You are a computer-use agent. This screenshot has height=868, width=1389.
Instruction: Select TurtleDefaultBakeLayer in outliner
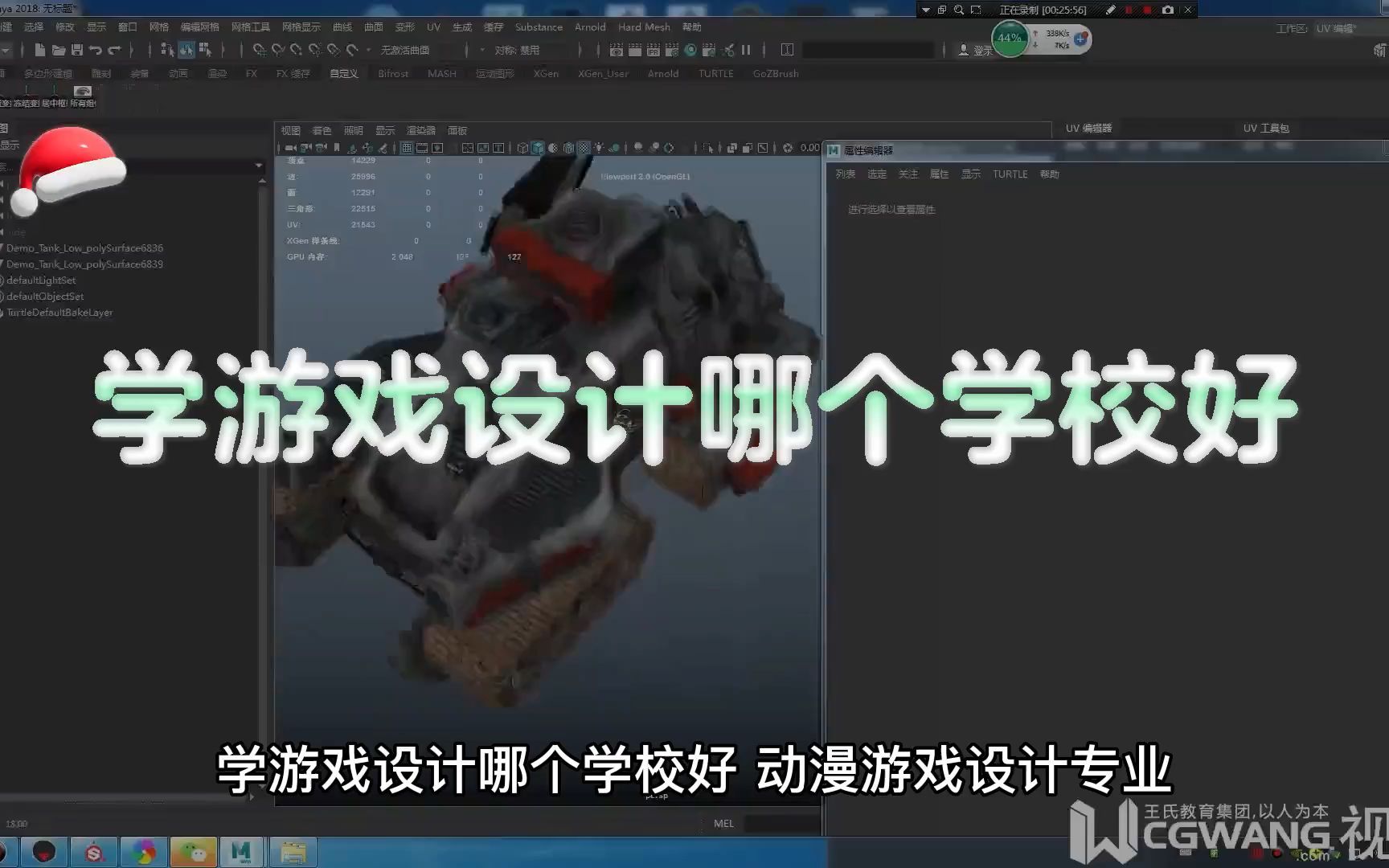[59, 313]
